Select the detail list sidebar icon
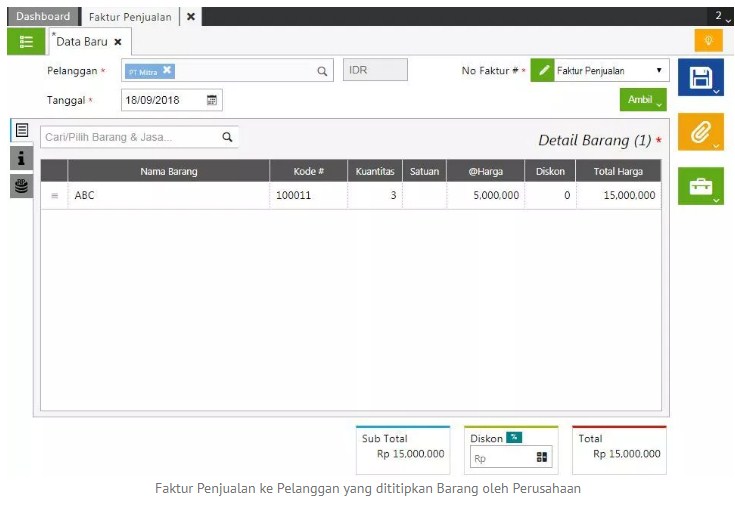 (x=21, y=130)
